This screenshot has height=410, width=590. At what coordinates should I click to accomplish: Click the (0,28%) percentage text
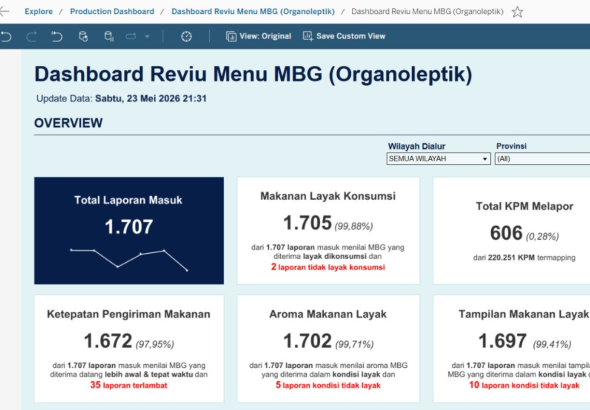pos(542,236)
